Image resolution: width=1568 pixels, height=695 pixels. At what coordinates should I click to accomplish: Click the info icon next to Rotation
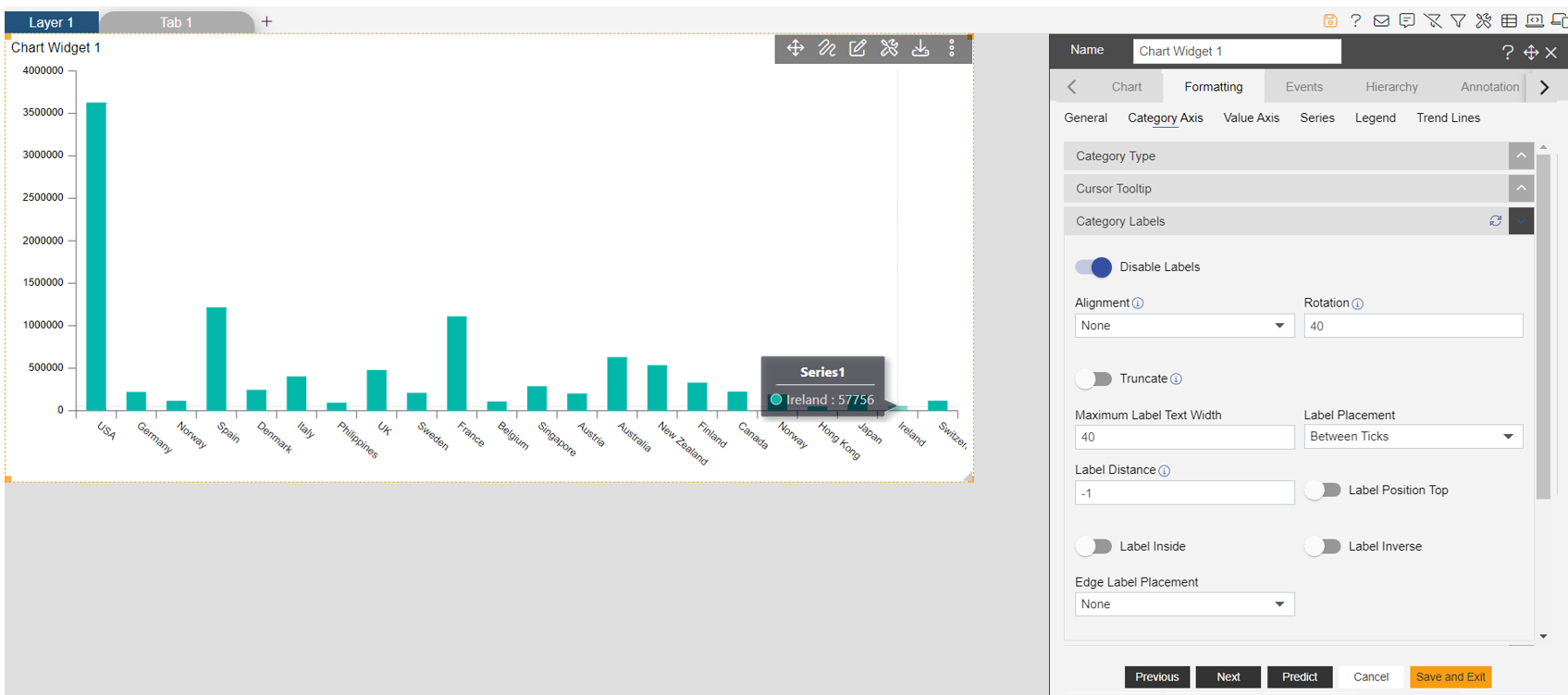tap(1357, 304)
